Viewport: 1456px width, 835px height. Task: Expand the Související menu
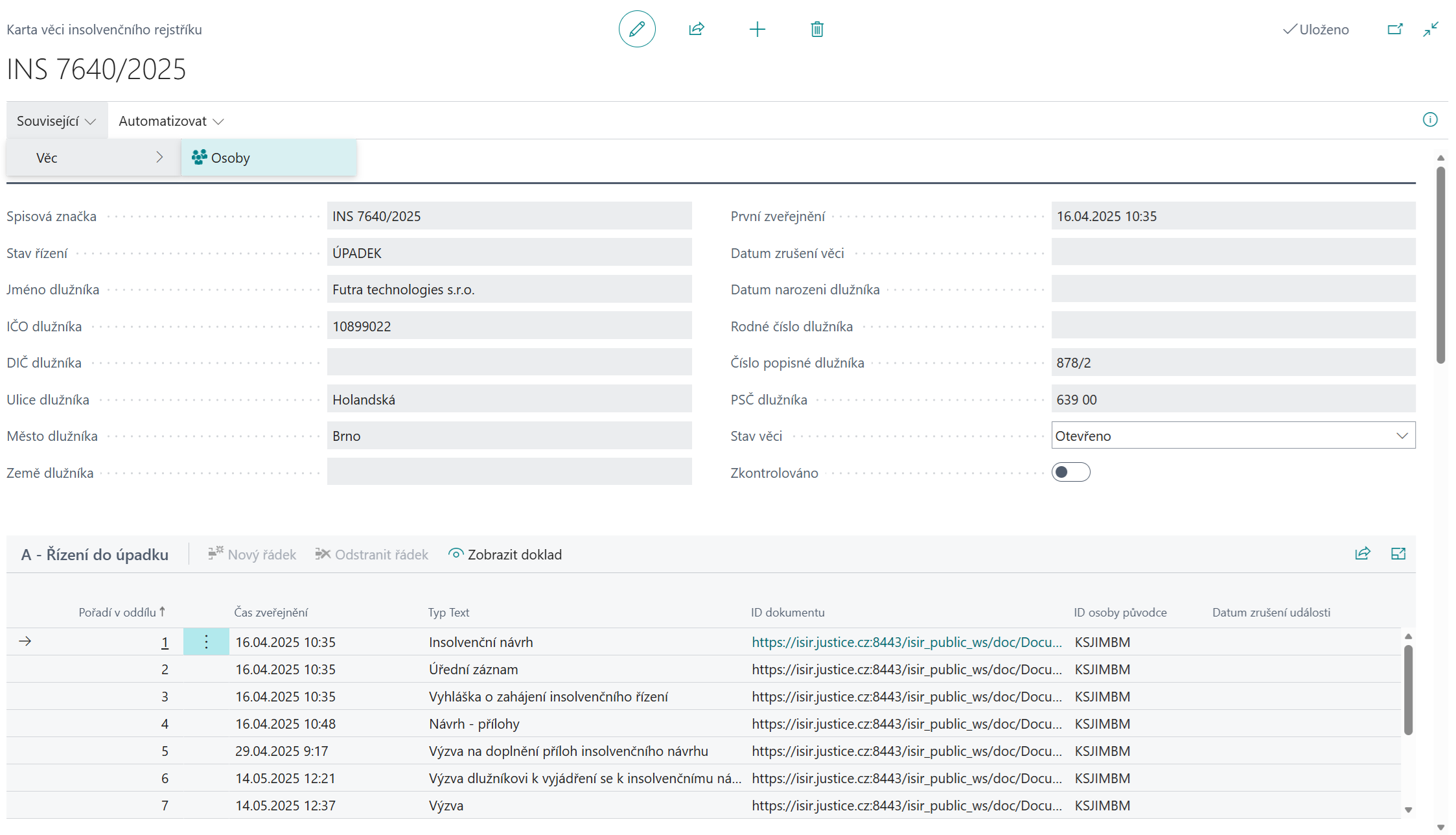56,121
